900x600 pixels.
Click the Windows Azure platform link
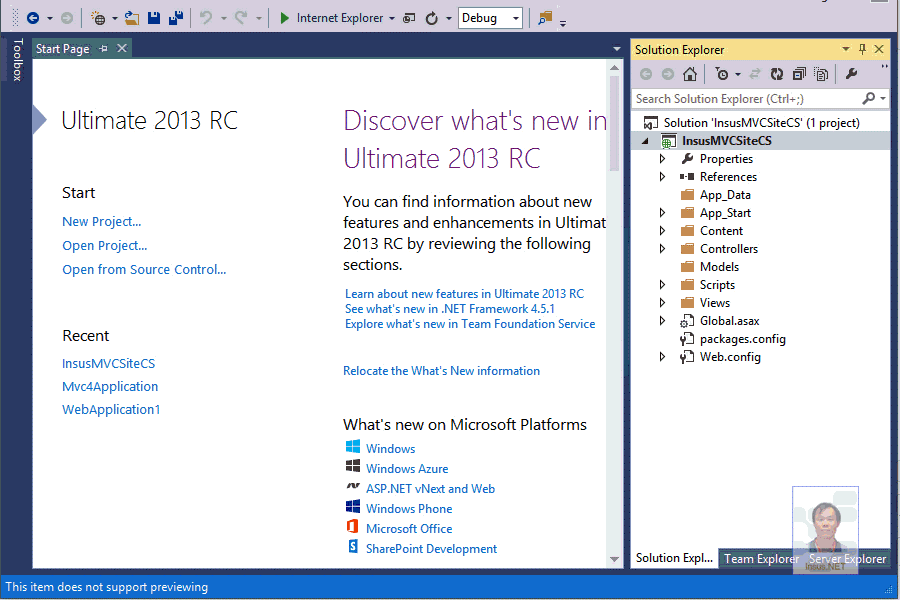pyautogui.click(x=407, y=469)
